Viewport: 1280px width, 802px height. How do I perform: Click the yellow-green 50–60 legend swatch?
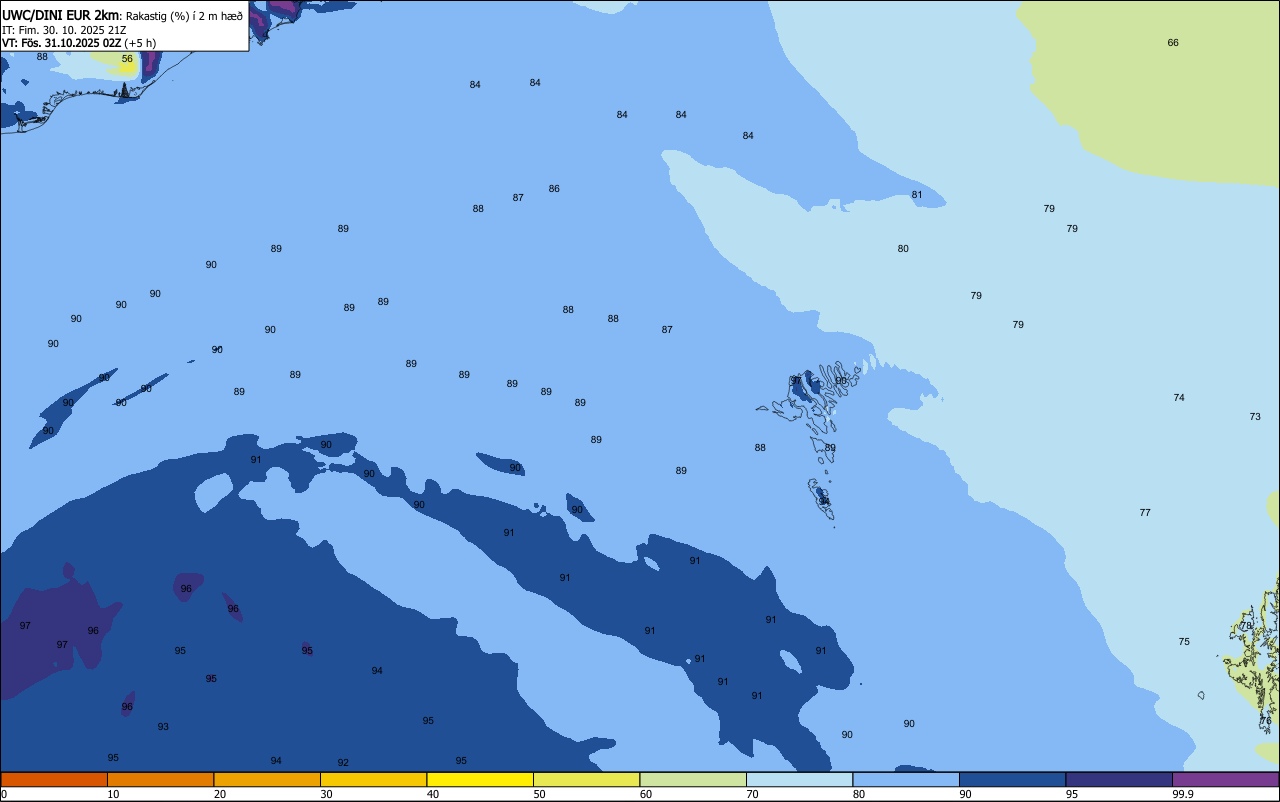(586, 779)
